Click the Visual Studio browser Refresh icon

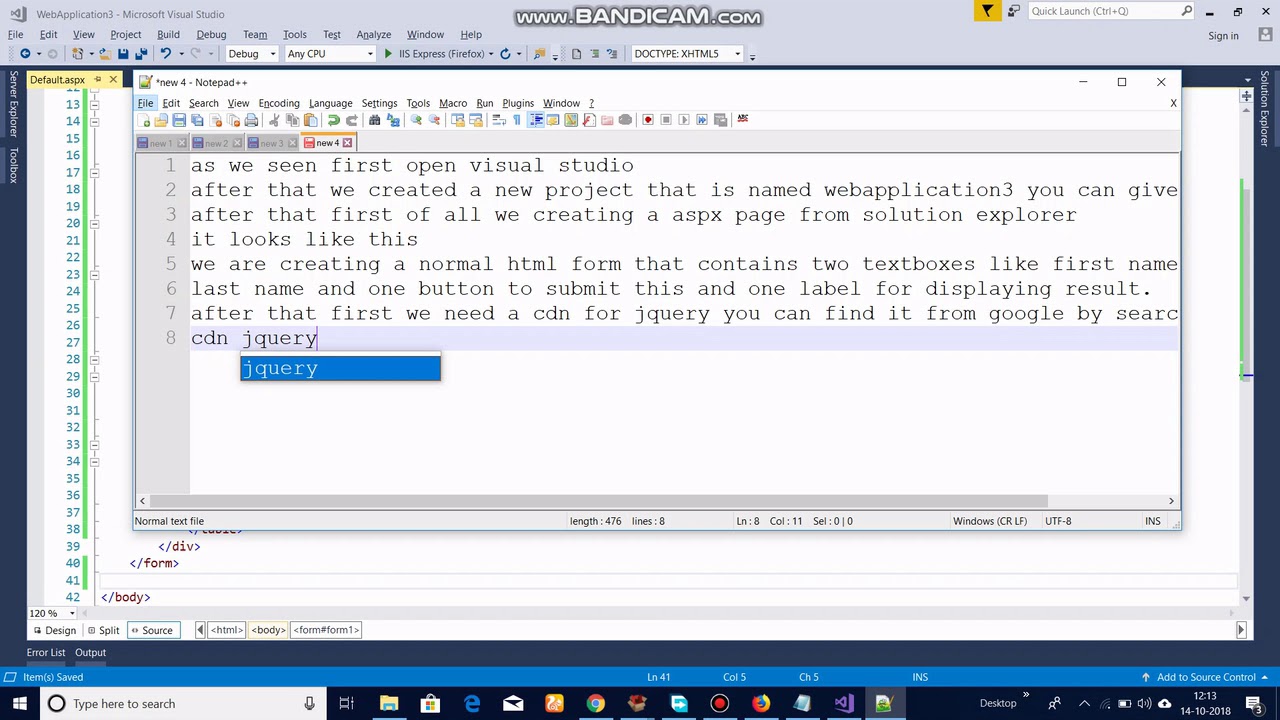pyautogui.click(x=505, y=54)
